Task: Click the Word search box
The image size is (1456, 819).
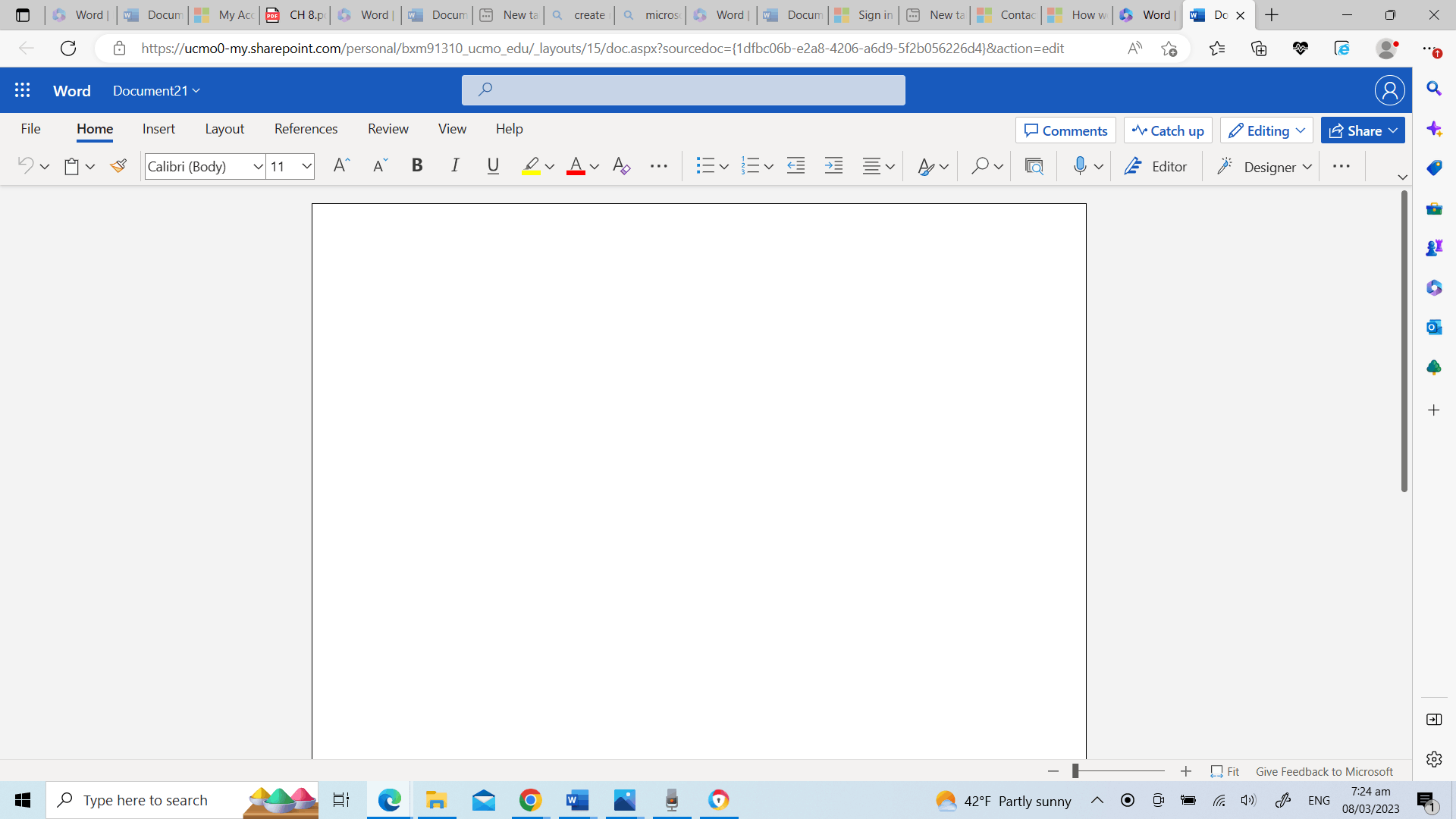Action: pyautogui.click(x=682, y=90)
